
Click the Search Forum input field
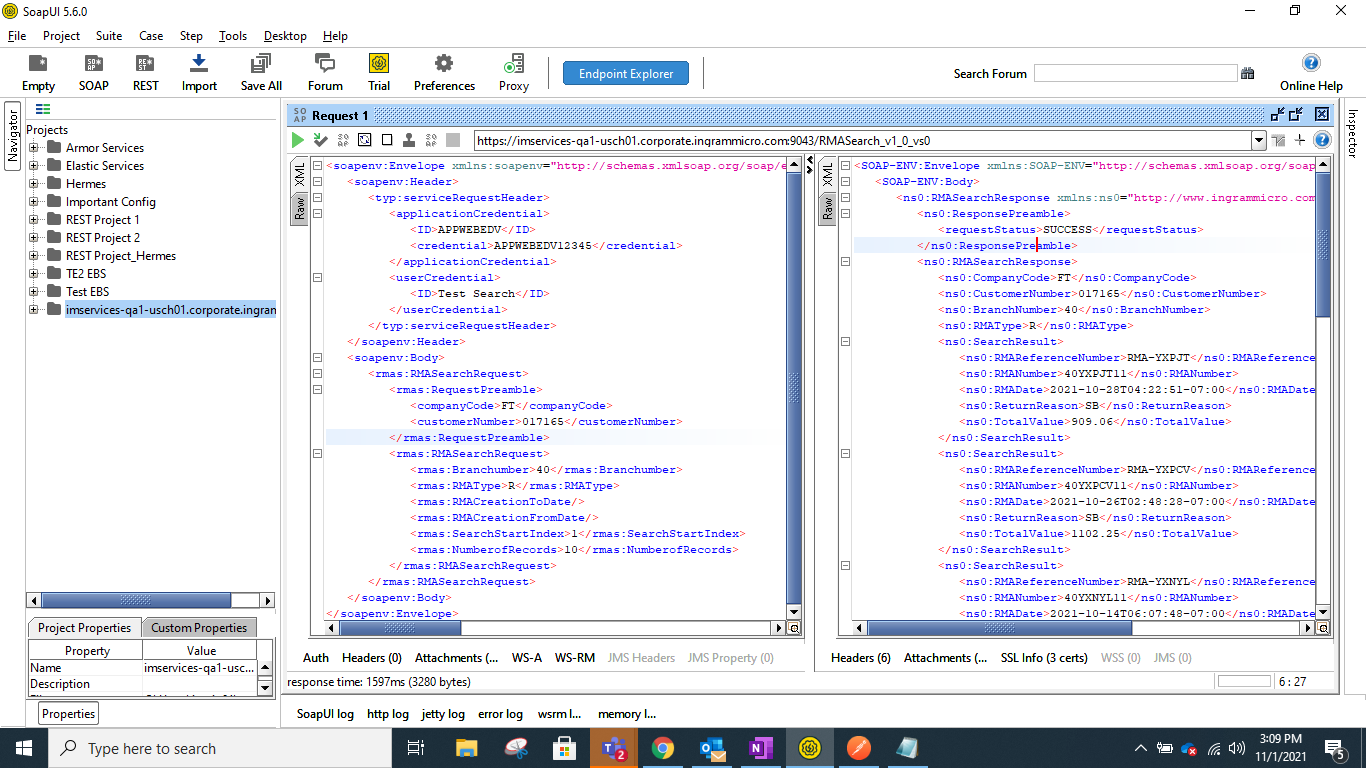[x=1135, y=73]
